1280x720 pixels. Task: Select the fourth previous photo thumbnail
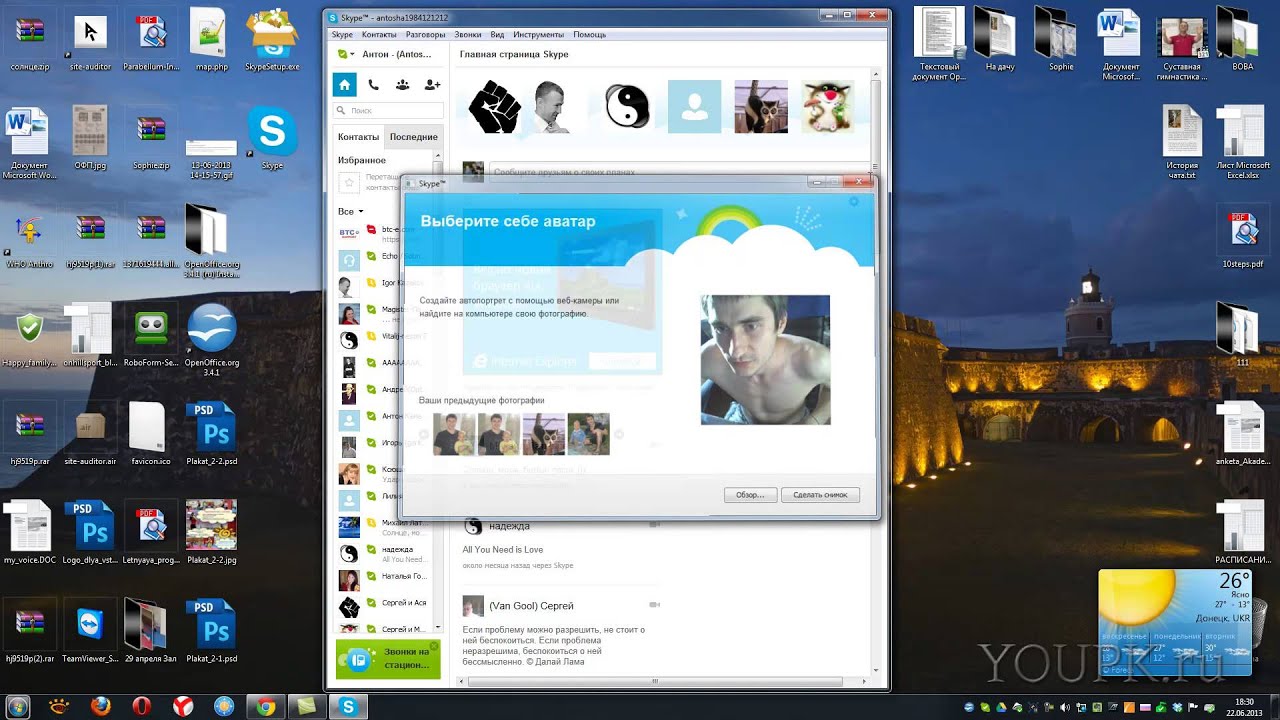point(588,434)
